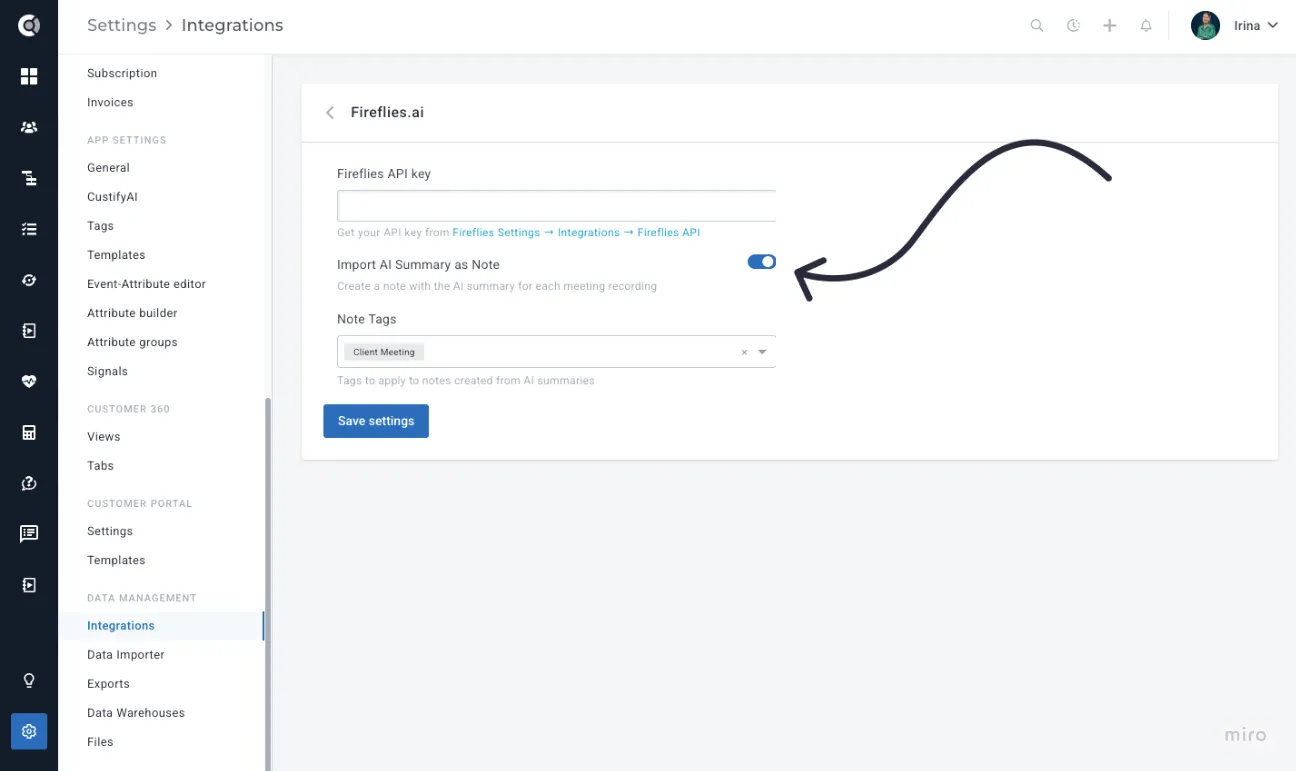Screen dimensions: 1296x771
Task: Click Save settings button
Action: click(376, 421)
